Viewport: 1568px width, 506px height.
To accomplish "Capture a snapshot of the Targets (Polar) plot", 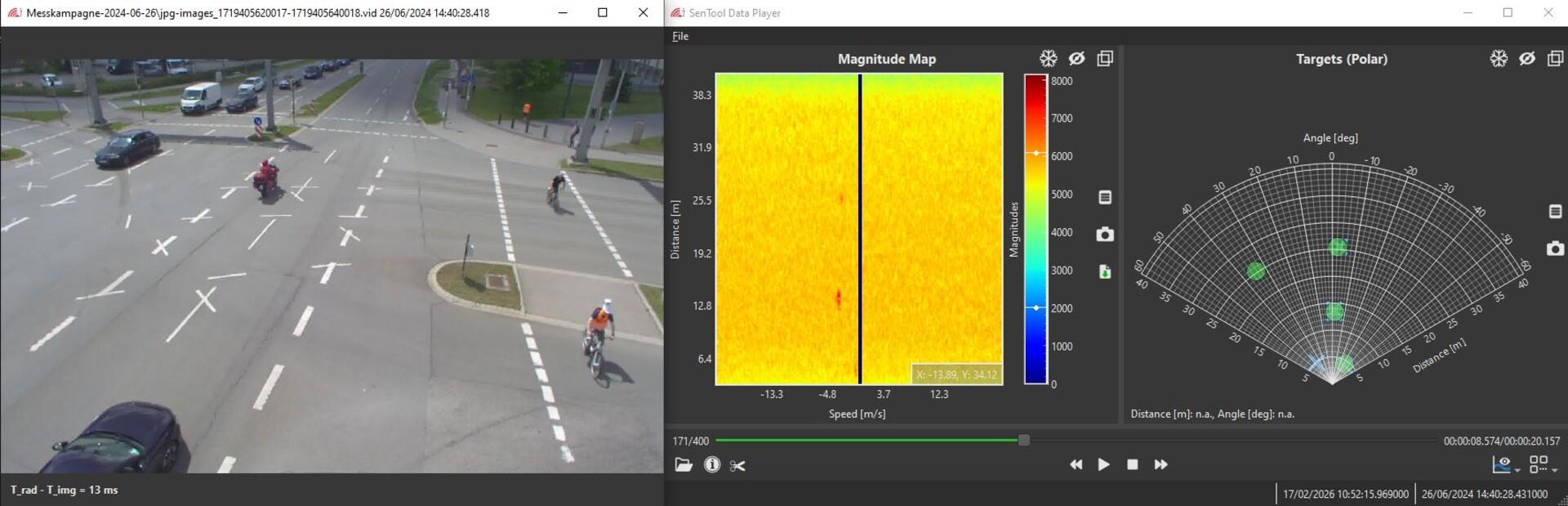I will click(1556, 249).
